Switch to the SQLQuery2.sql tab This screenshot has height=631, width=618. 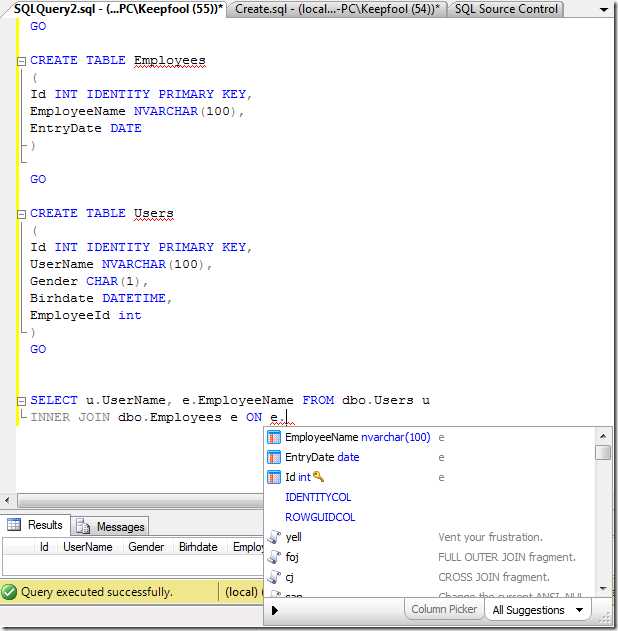117,9
